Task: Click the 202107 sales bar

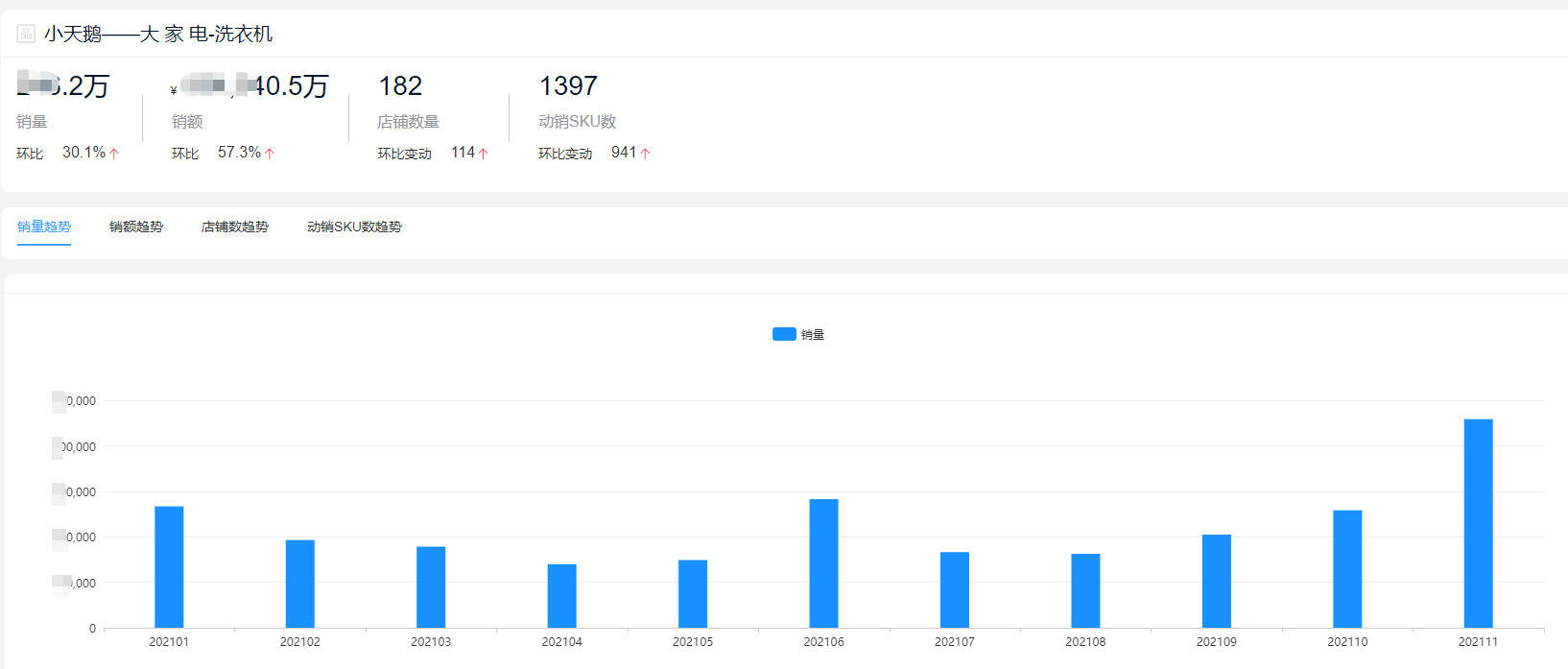Action: 955,590
